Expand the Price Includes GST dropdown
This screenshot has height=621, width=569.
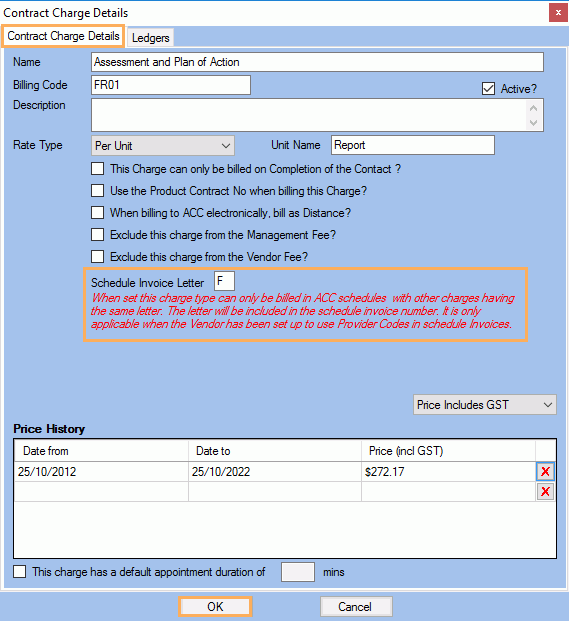(485, 405)
